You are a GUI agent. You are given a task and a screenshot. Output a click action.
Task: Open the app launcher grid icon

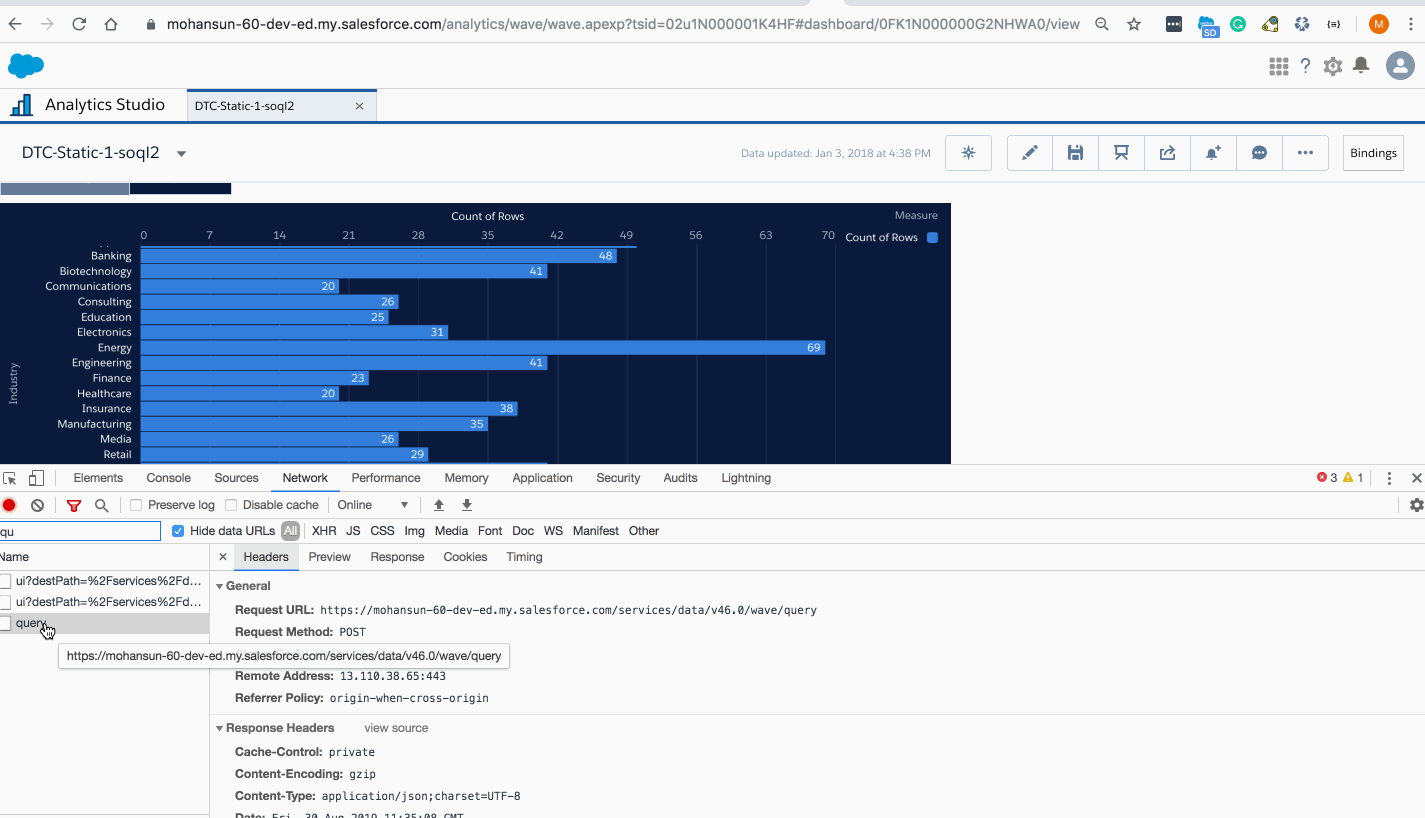coord(1278,66)
